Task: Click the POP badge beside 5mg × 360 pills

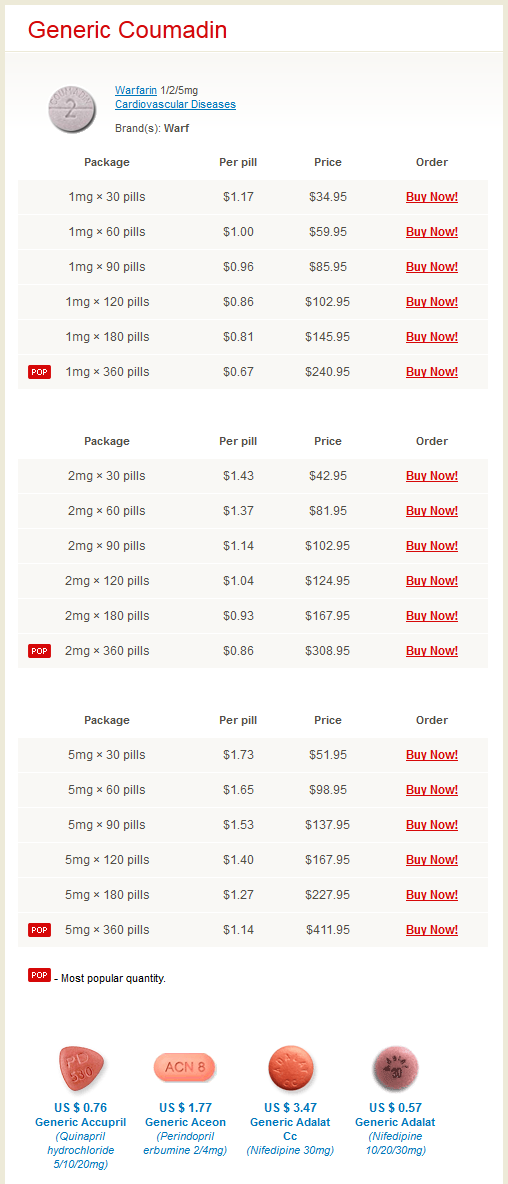Action: click(x=39, y=930)
